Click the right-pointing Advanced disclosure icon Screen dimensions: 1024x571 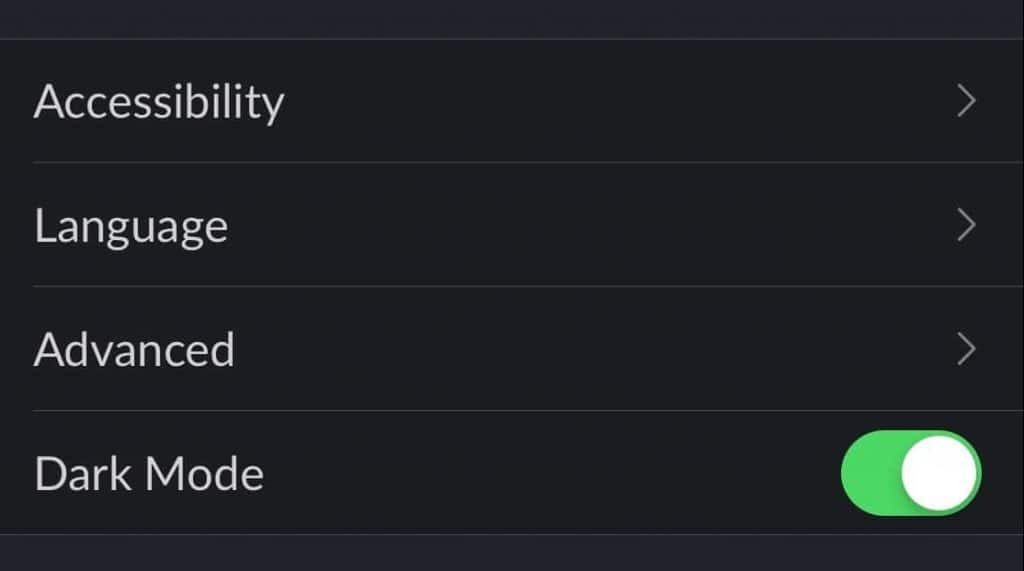(966, 349)
